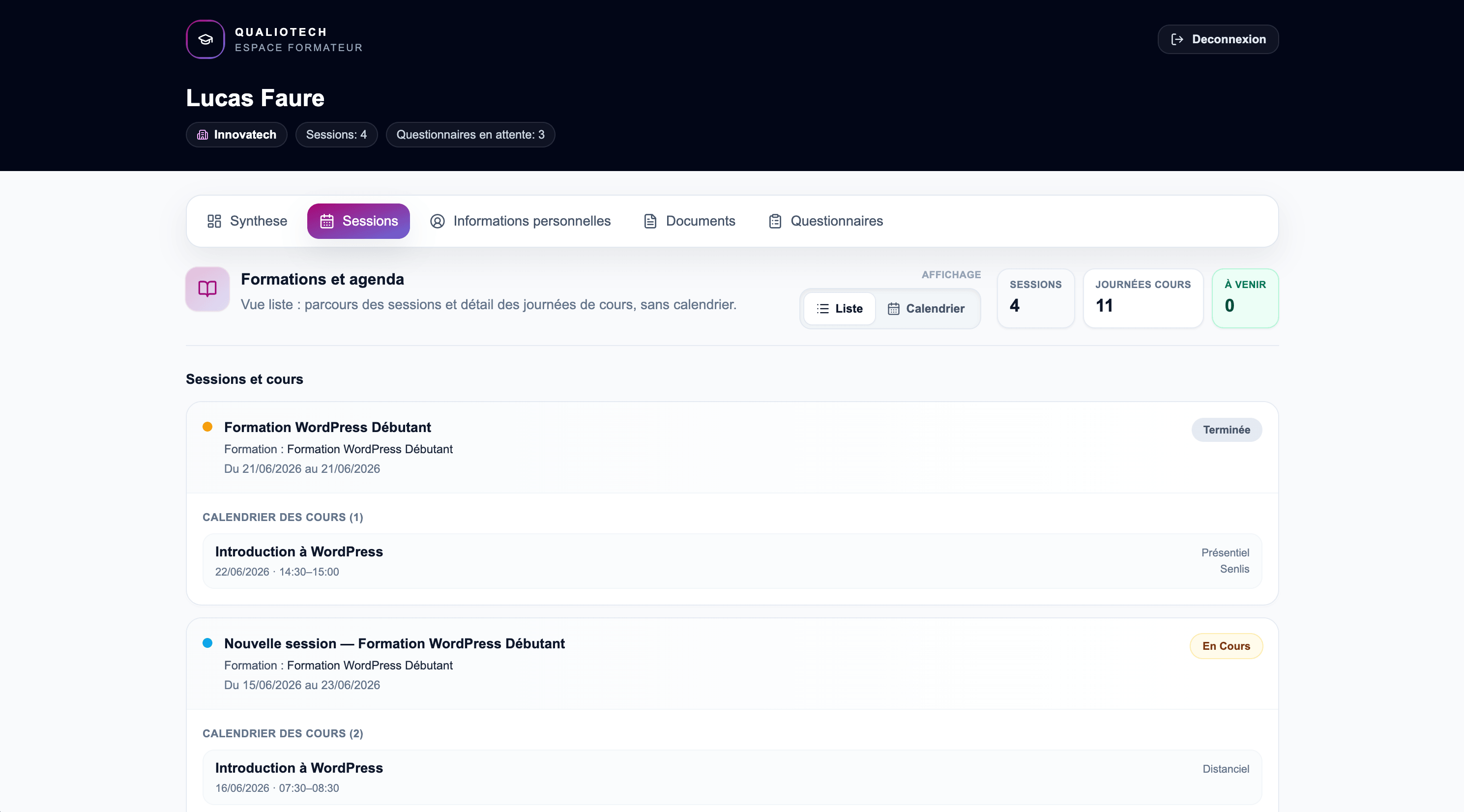Click the ESPACE FORMATEUR subtitle
This screenshot has height=812, width=1464.
(298, 48)
